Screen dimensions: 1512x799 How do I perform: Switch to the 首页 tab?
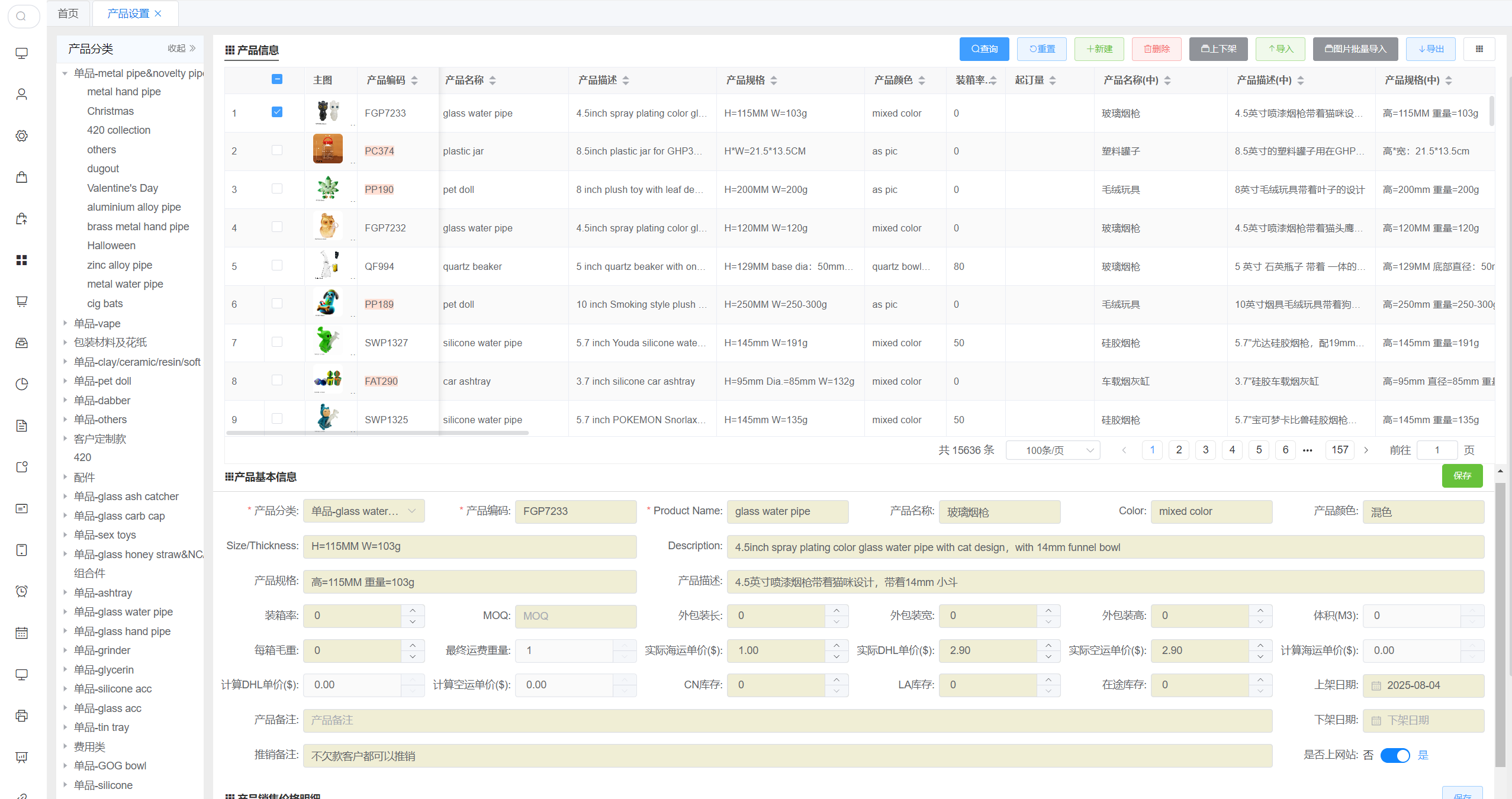(x=68, y=13)
